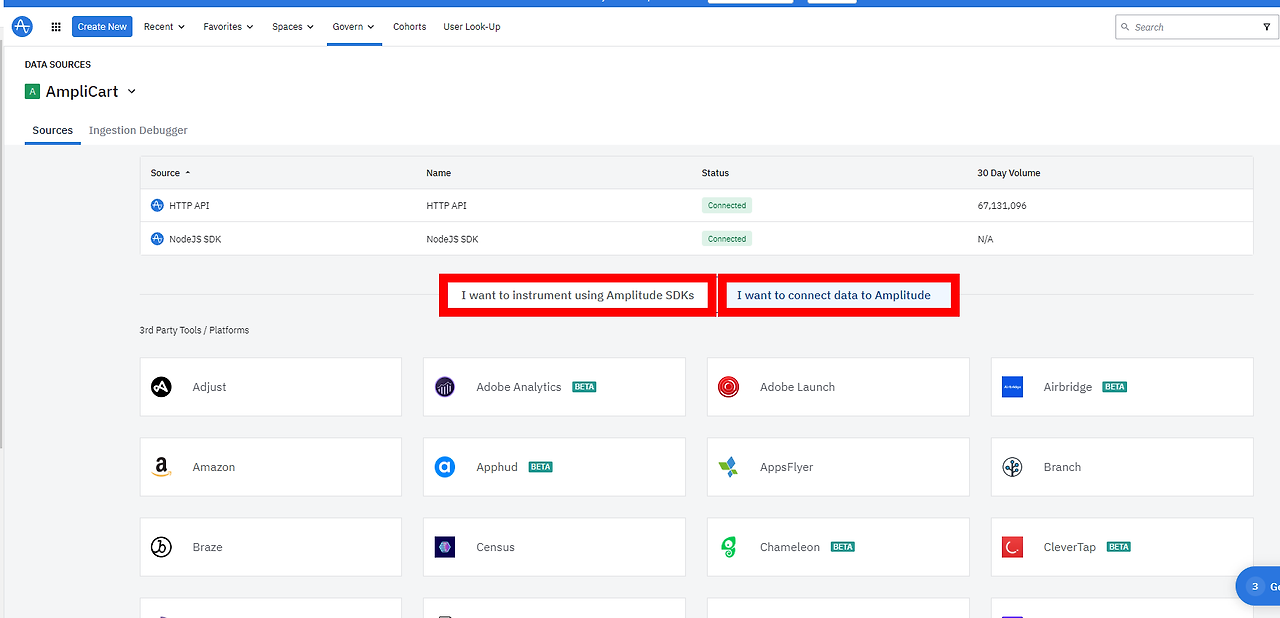Open the Adobe Launch integration label
The image size is (1280, 618).
pyautogui.click(x=797, y=387)
